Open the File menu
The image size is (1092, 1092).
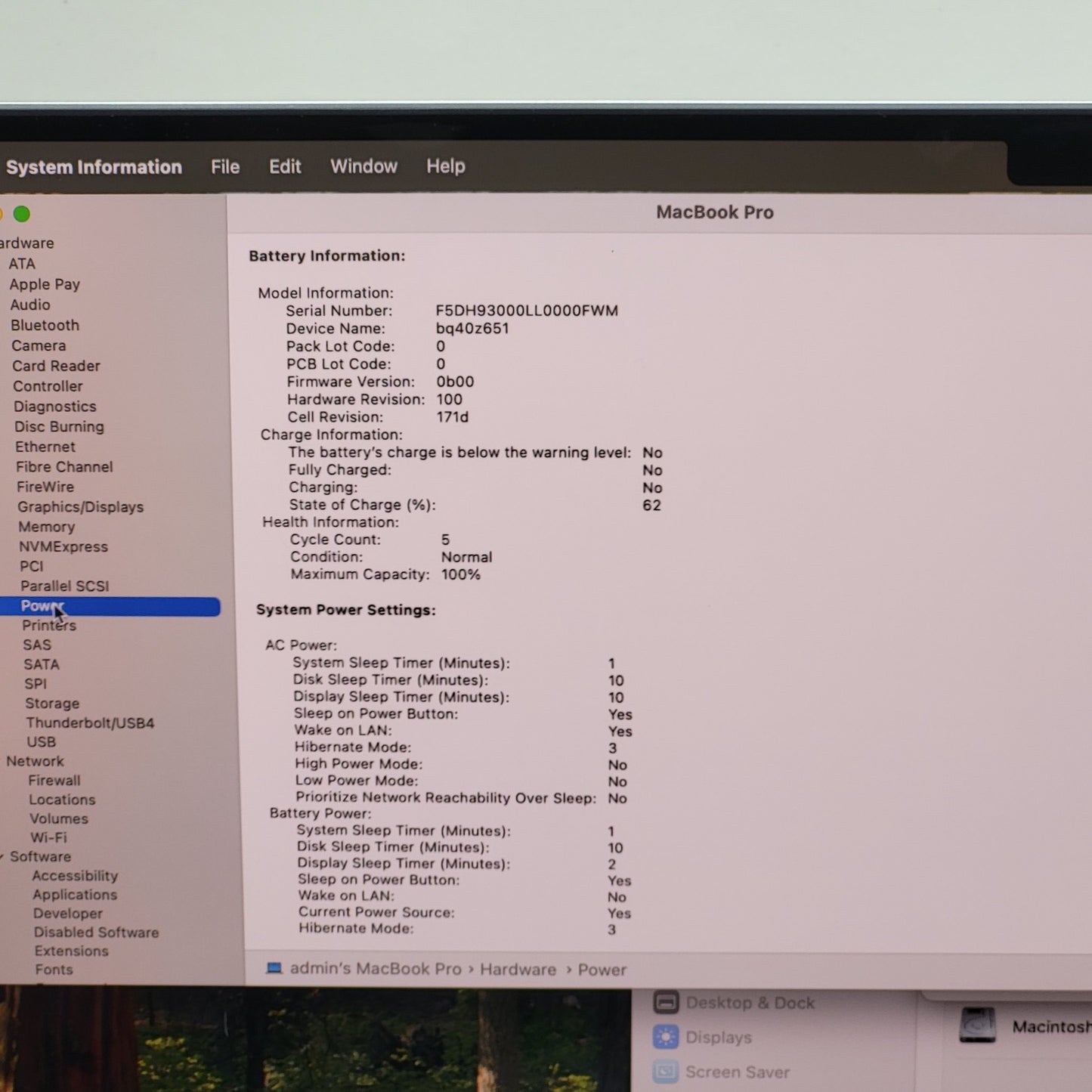click(225, 167)
